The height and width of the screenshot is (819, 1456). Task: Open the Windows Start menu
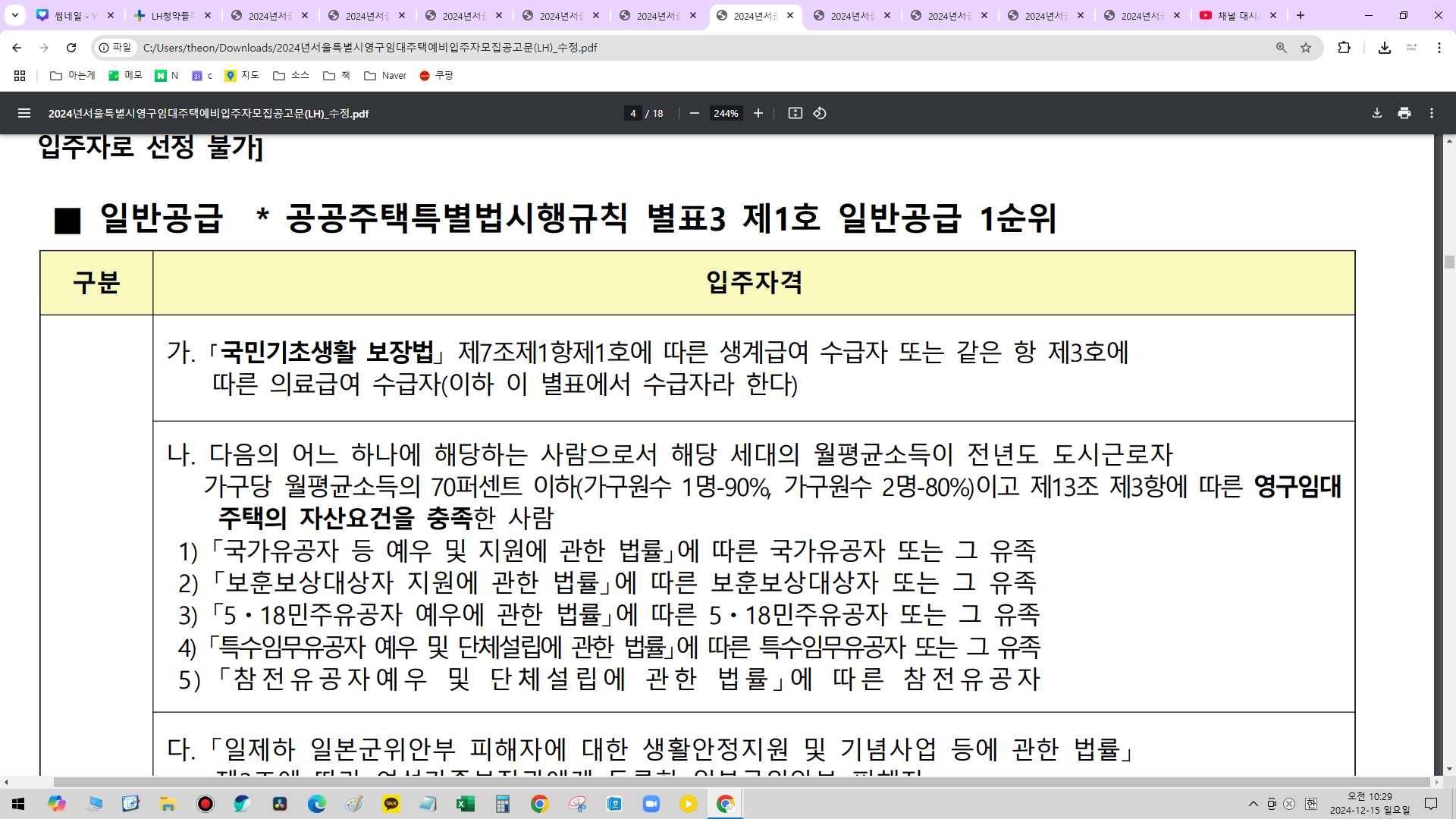pyautogui.click(x=18, y=804)
